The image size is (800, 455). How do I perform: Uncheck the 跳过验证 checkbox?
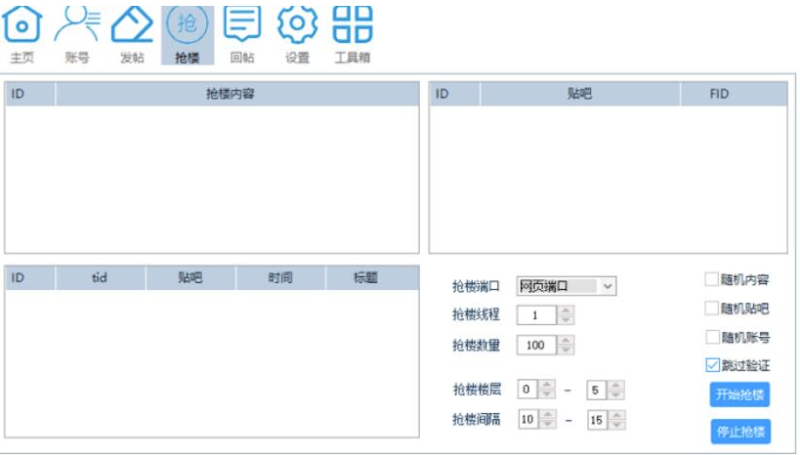pyautogui.click(x=712, y=365)
